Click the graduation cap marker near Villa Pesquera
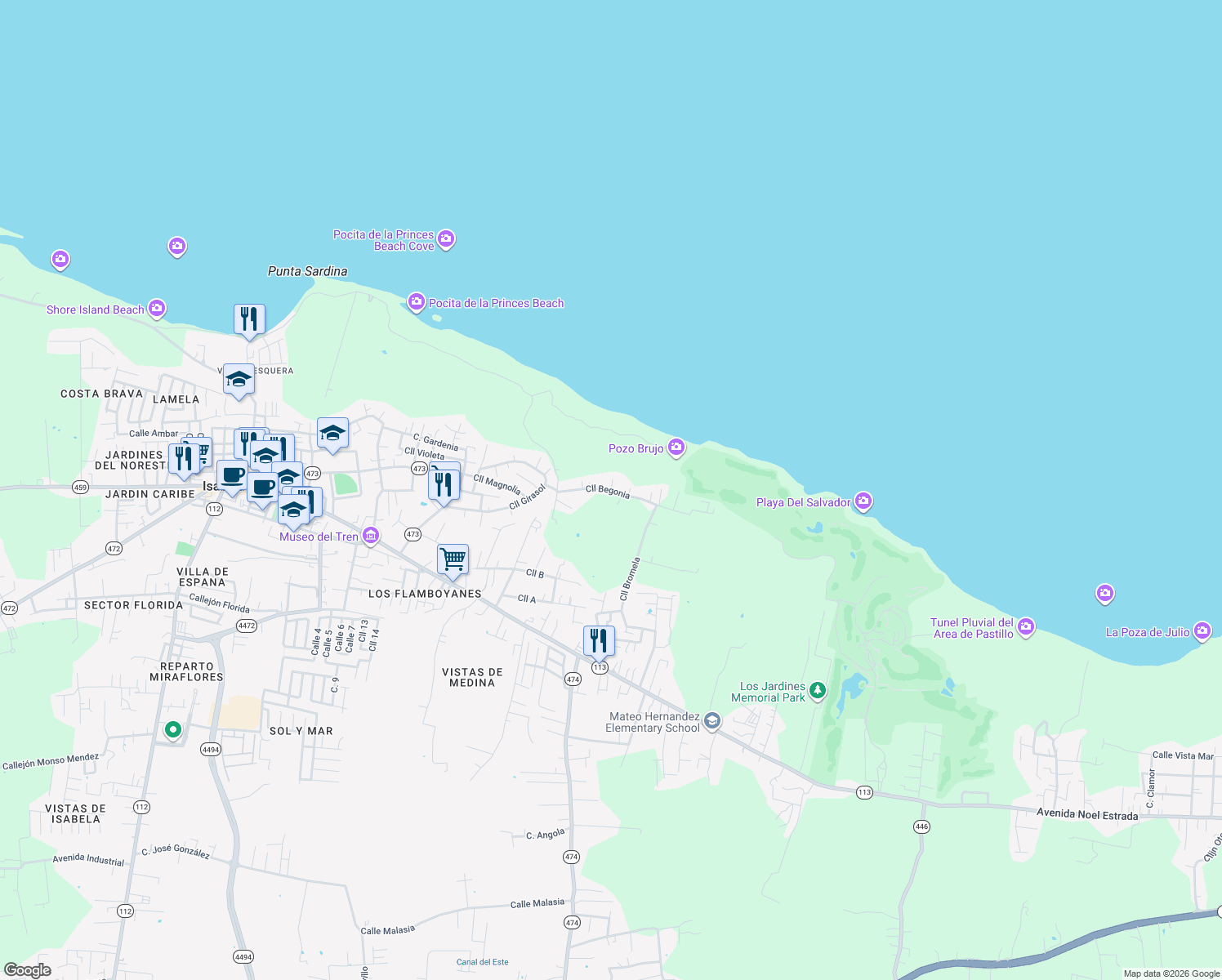 pos(239,379)
